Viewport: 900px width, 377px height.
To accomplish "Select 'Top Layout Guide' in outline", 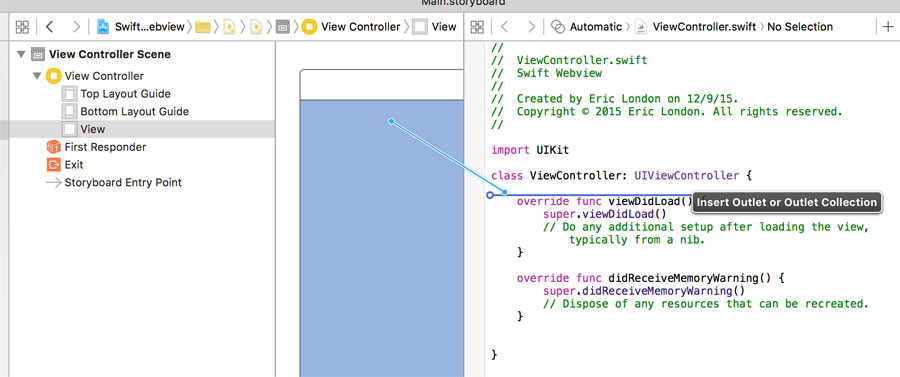I will tap(125, 94).
